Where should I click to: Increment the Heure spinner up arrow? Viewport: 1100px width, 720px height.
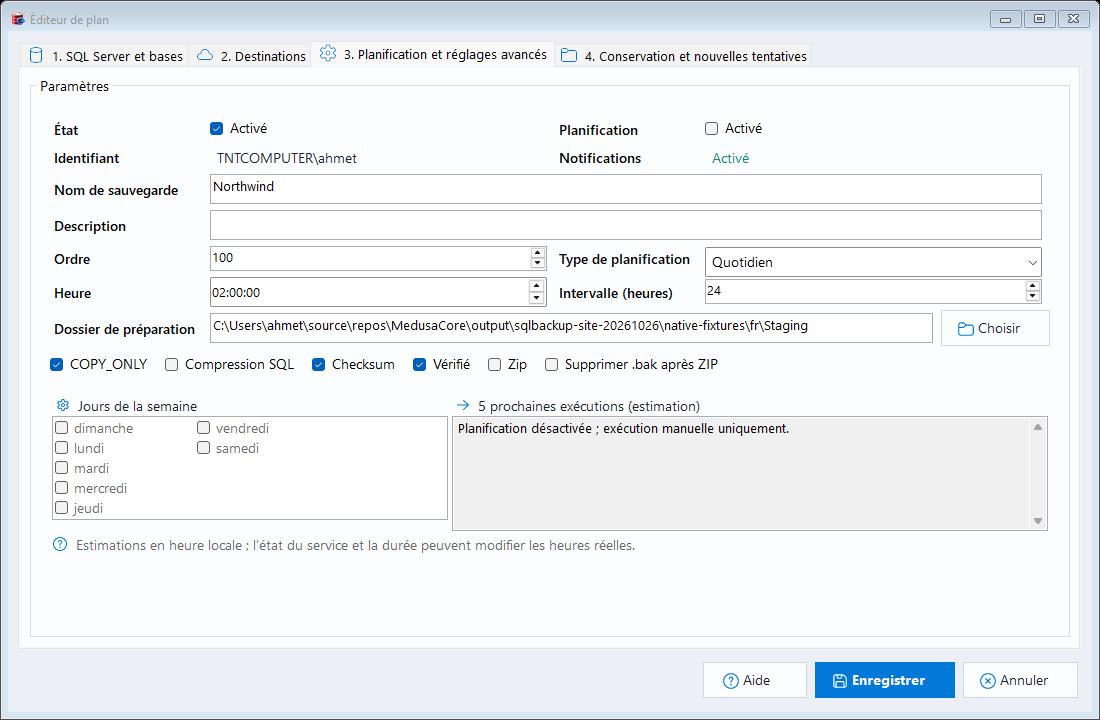537,286
